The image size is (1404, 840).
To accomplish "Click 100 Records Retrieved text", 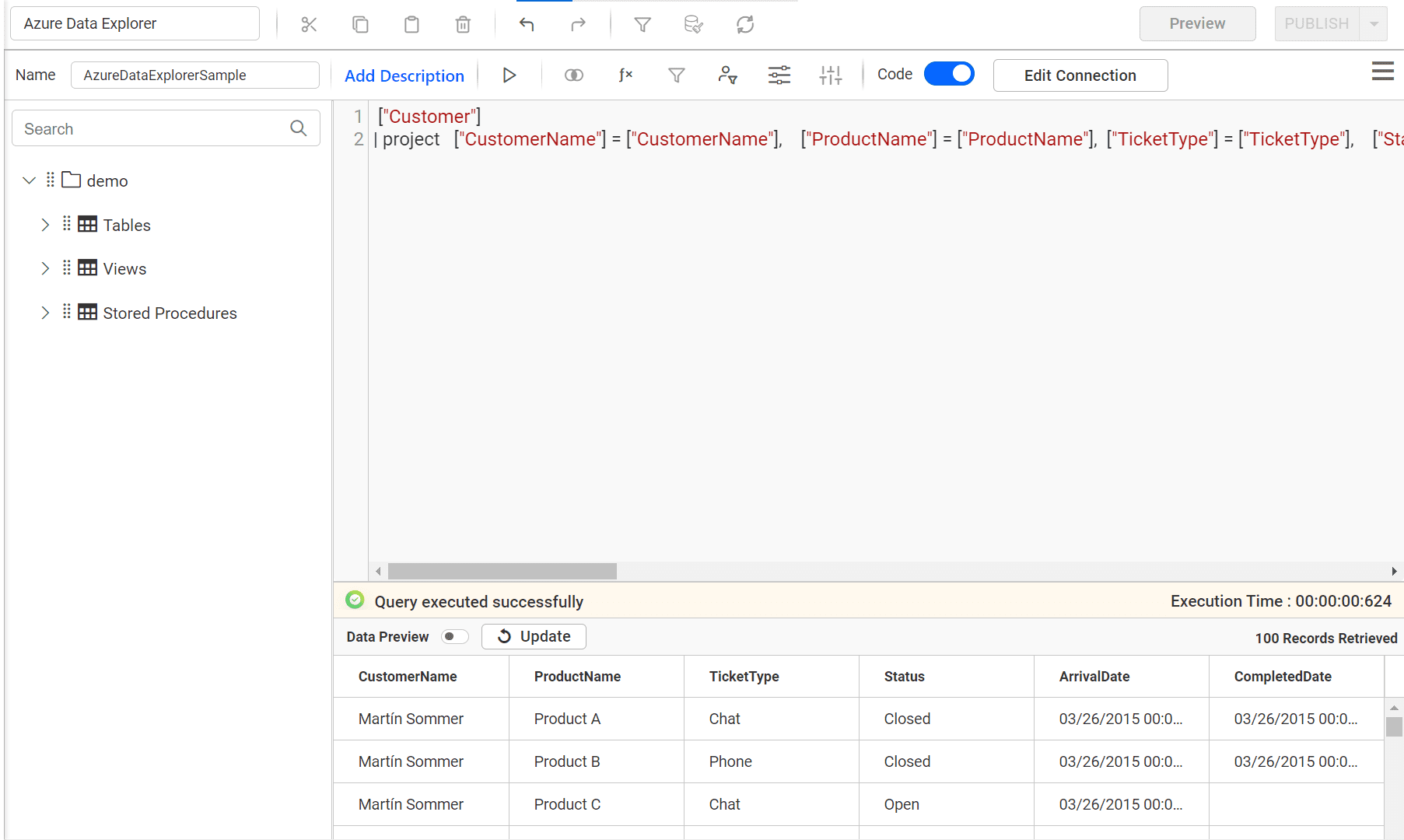I will click(1326, 638).
